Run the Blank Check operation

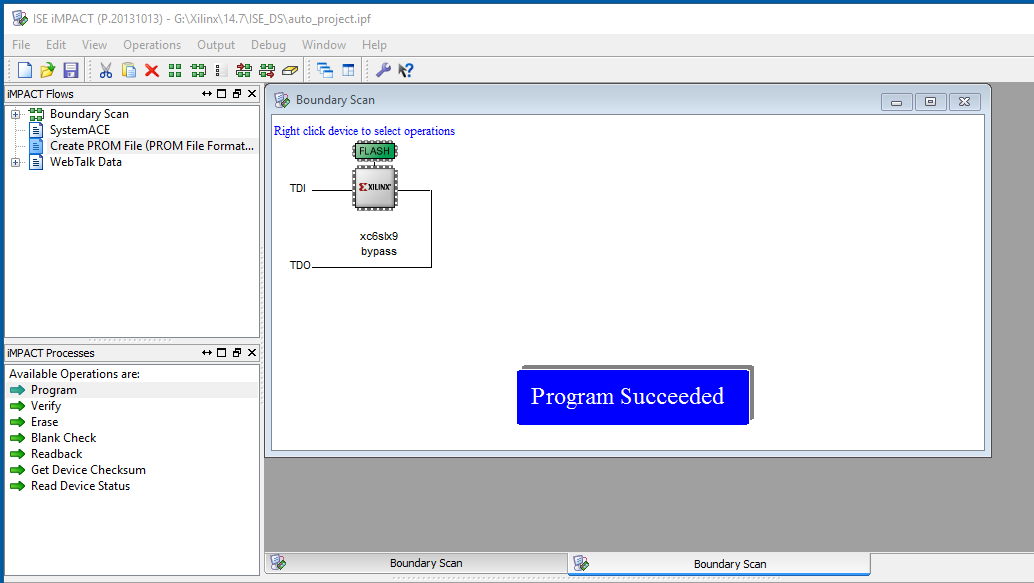click(63, 438)
